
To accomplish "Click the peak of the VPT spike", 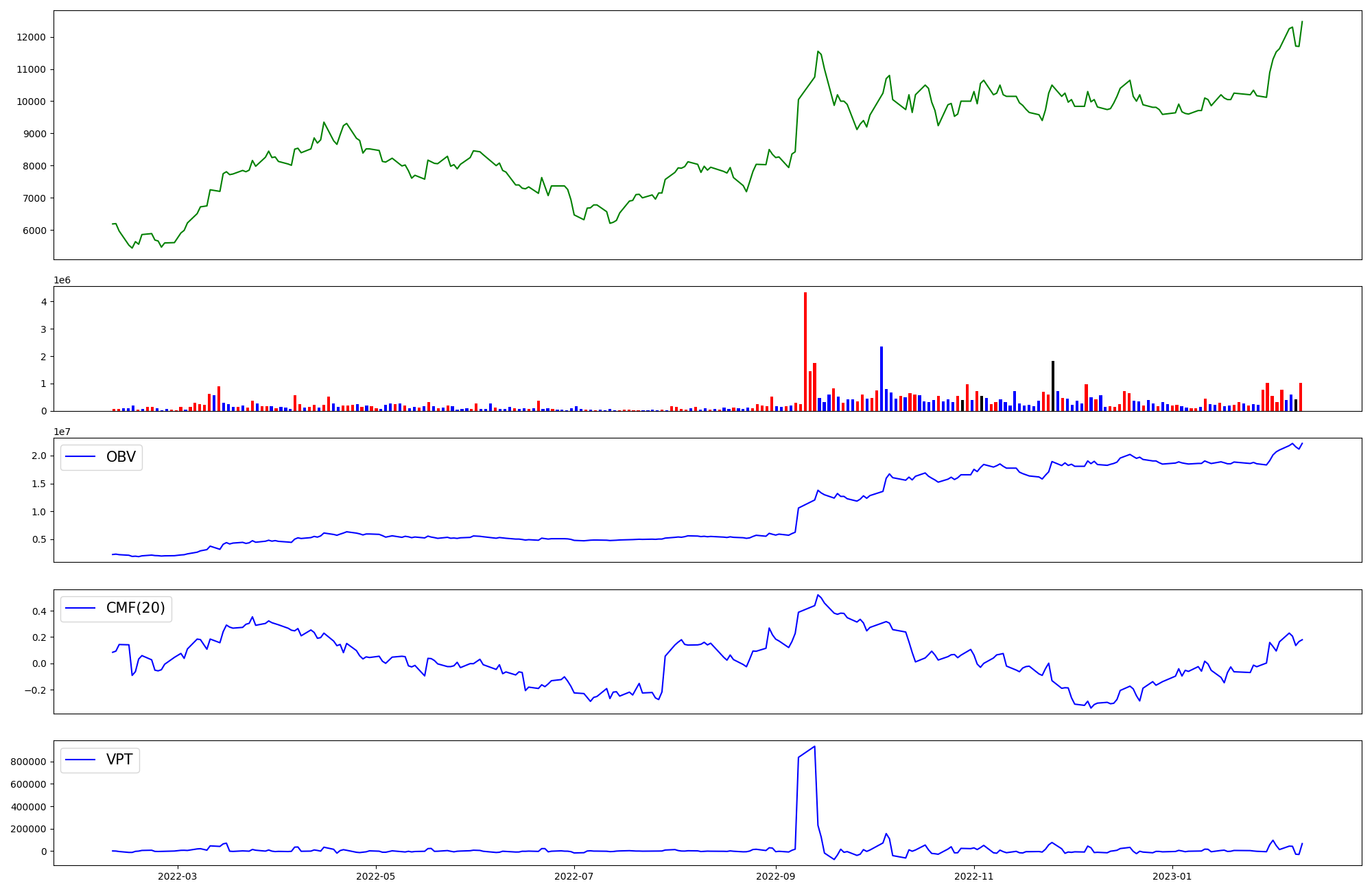I will pos(814,747).
